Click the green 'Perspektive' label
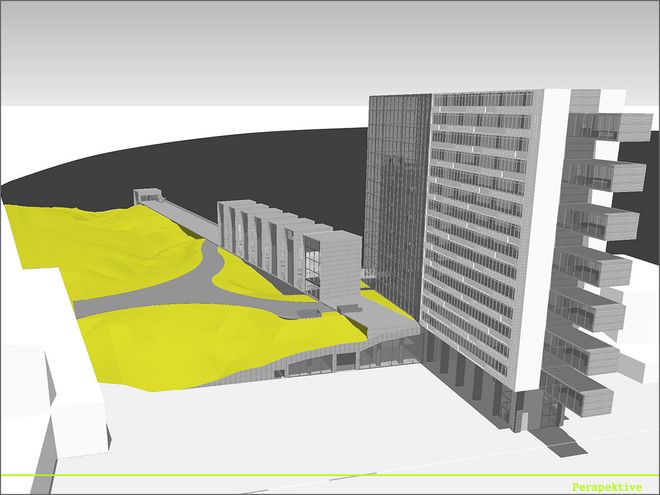Image resolution: width=660 pixels, height=495 pixels. [x=607, y=487]
